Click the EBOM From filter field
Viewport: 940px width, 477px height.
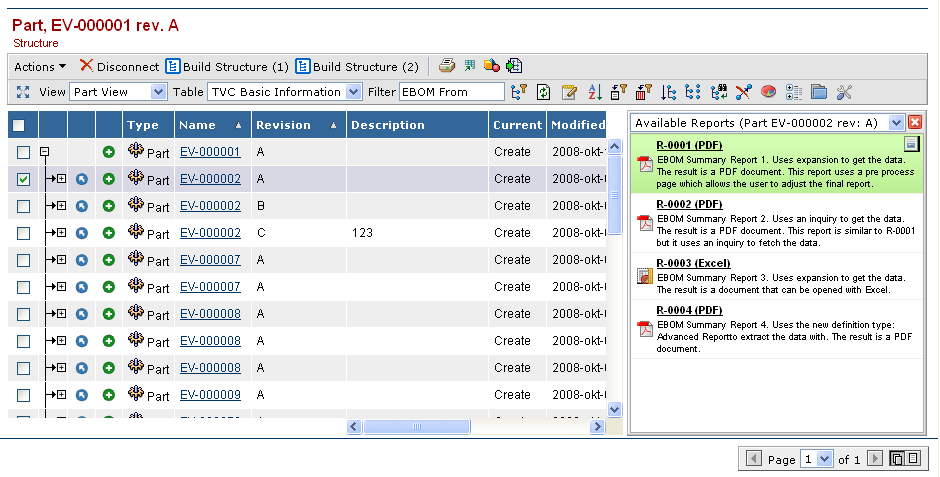451,92
